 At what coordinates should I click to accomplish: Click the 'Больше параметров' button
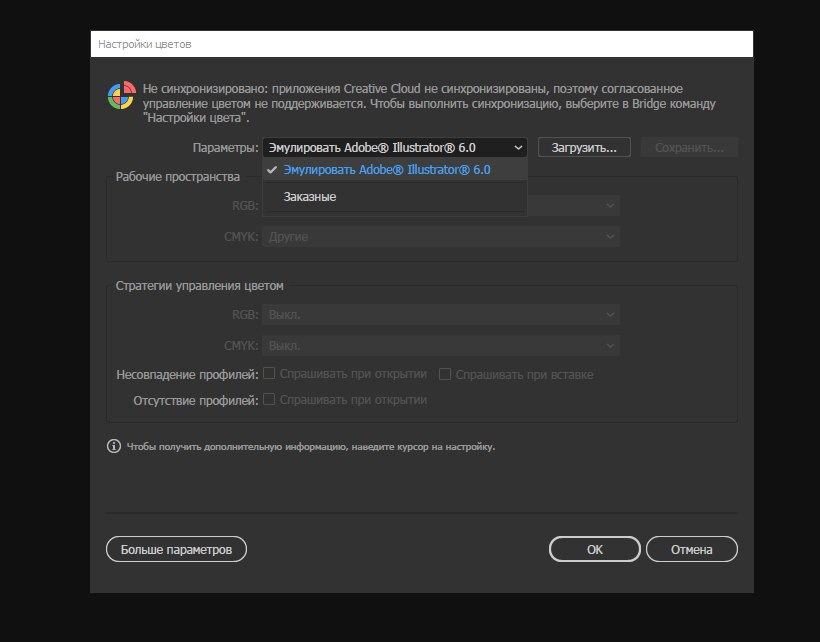[176, 549]
